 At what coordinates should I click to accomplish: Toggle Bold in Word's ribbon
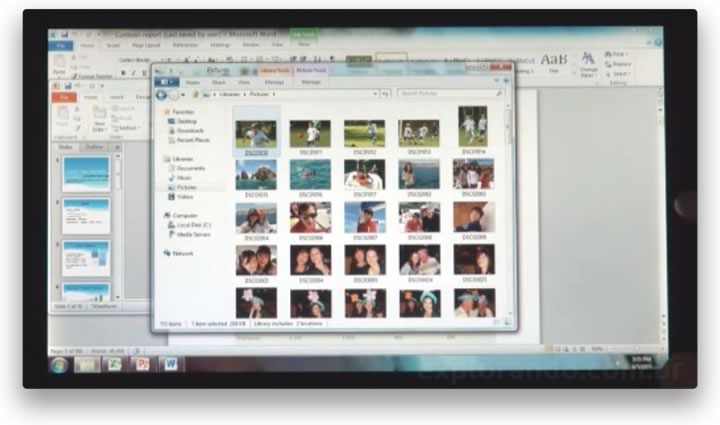point(123,73)
